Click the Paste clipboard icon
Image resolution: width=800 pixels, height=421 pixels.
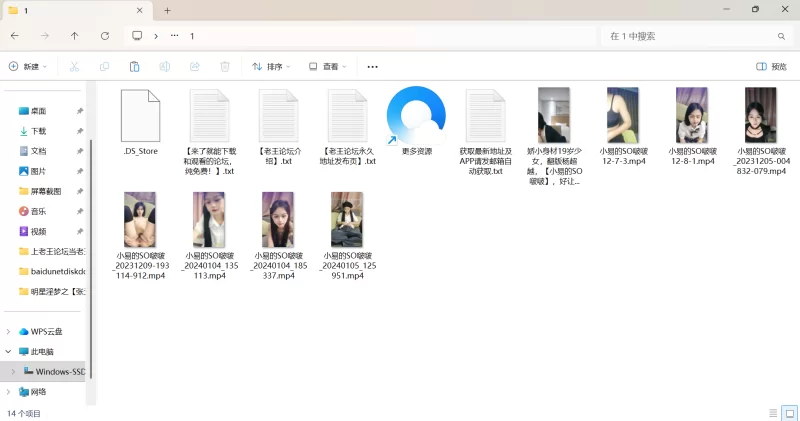[x=134, y=67]
